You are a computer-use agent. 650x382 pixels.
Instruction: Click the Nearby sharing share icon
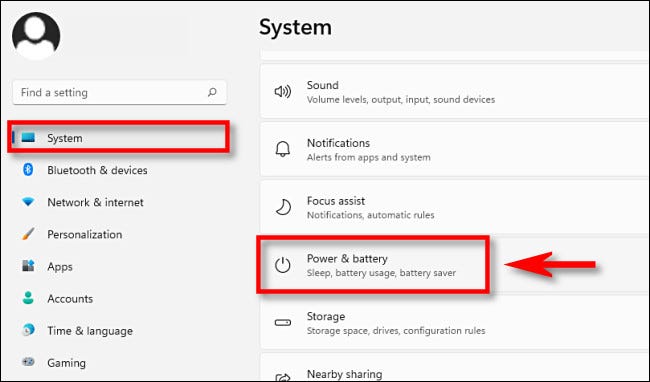click(x=283, y=377)
